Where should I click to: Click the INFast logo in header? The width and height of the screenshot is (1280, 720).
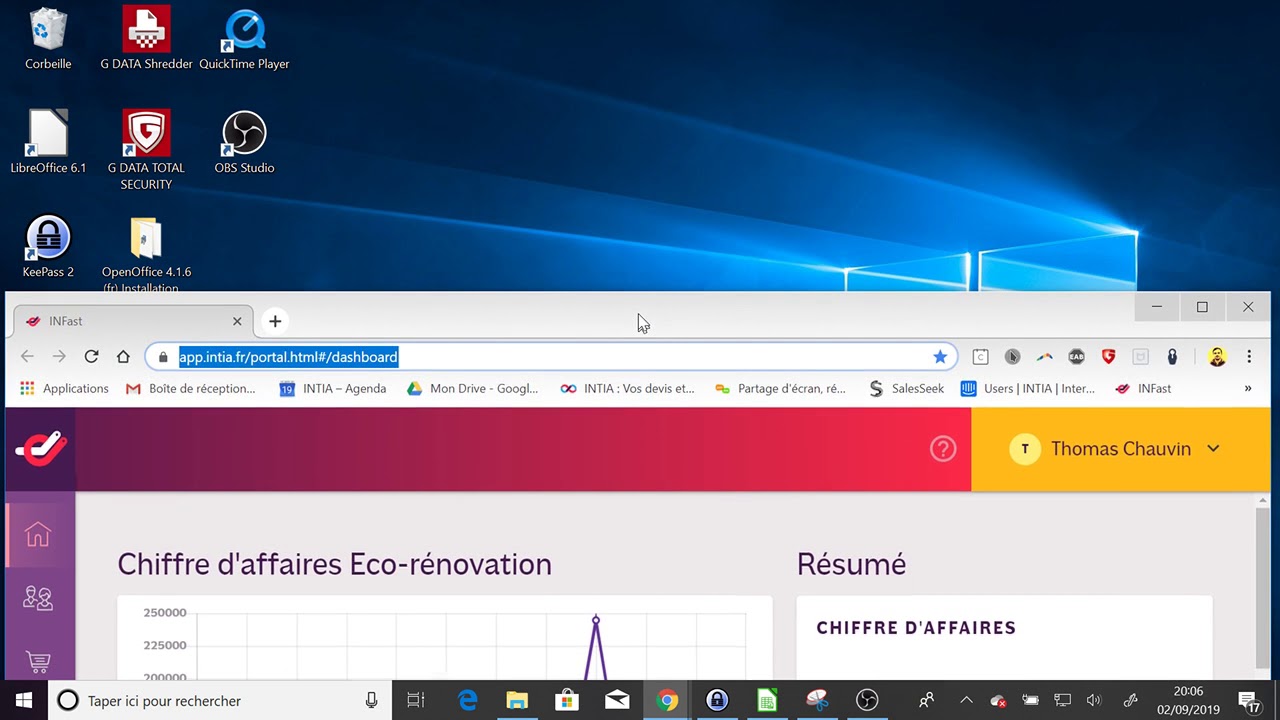41,449
